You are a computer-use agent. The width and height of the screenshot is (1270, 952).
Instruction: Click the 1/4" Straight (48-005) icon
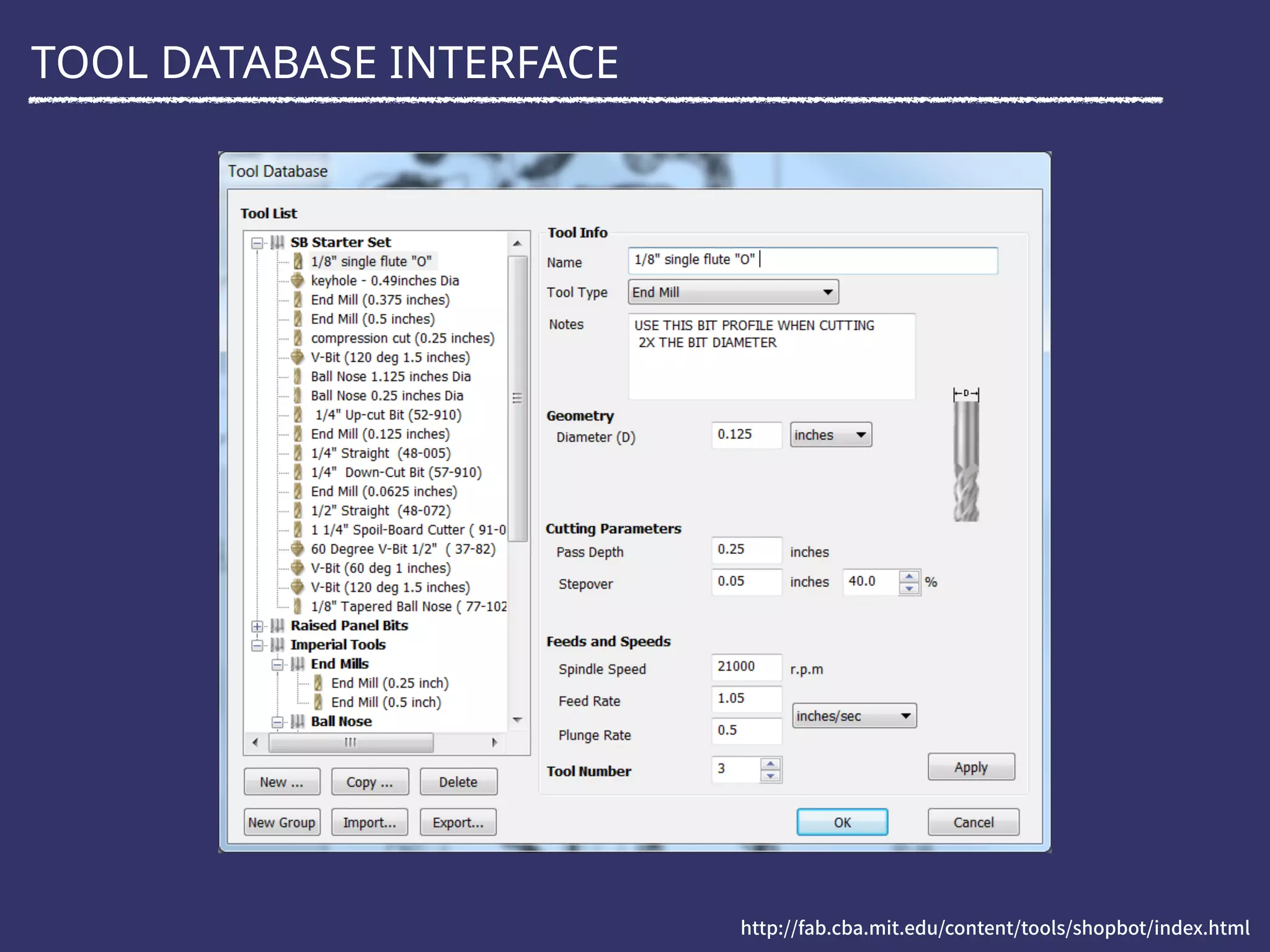[x=298, y=454]
